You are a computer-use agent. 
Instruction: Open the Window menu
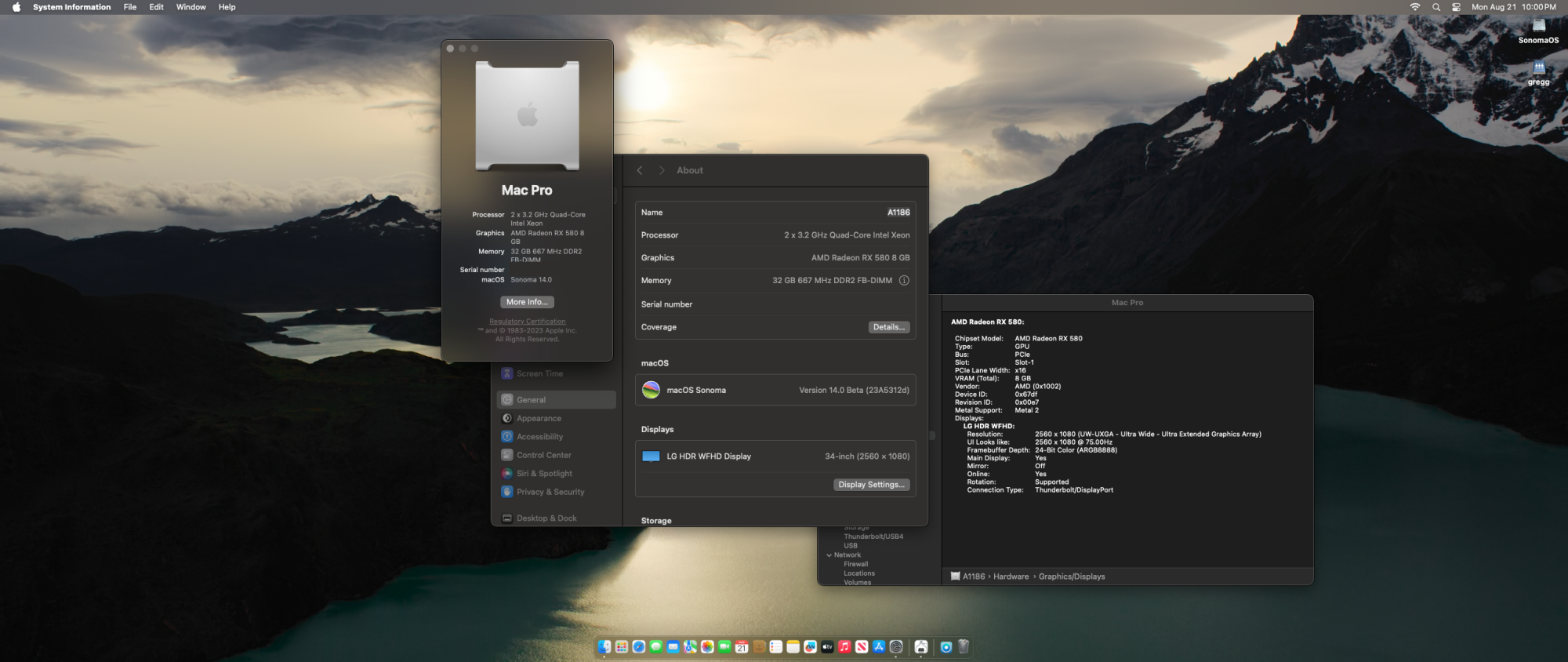point(191,7)
